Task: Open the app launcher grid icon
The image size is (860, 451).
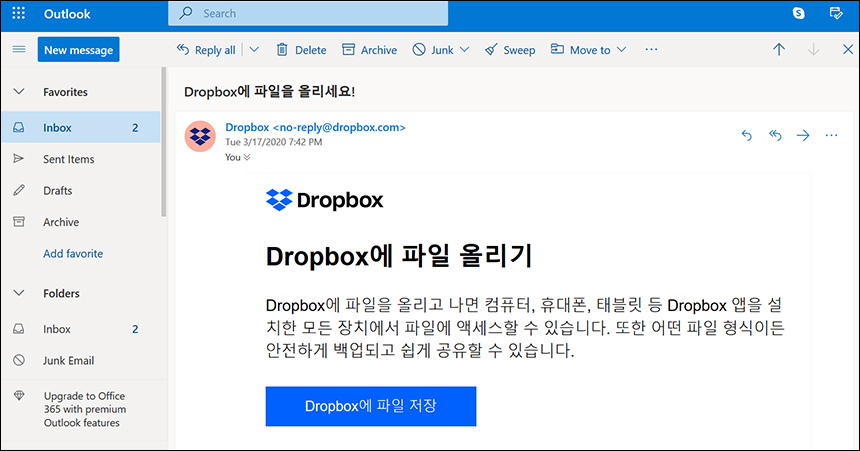Action: 19,13
